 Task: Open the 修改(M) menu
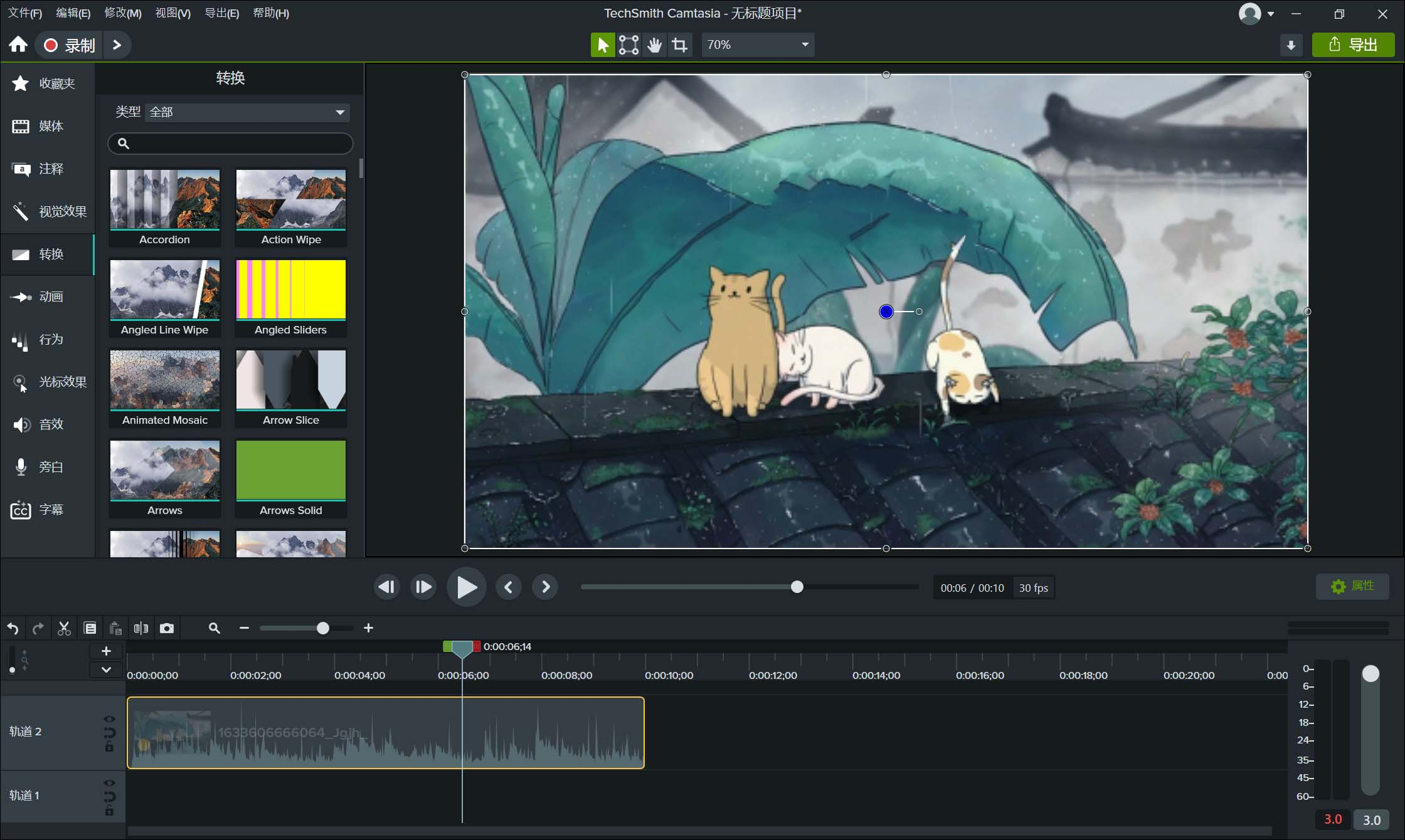(x=123, y=13)
